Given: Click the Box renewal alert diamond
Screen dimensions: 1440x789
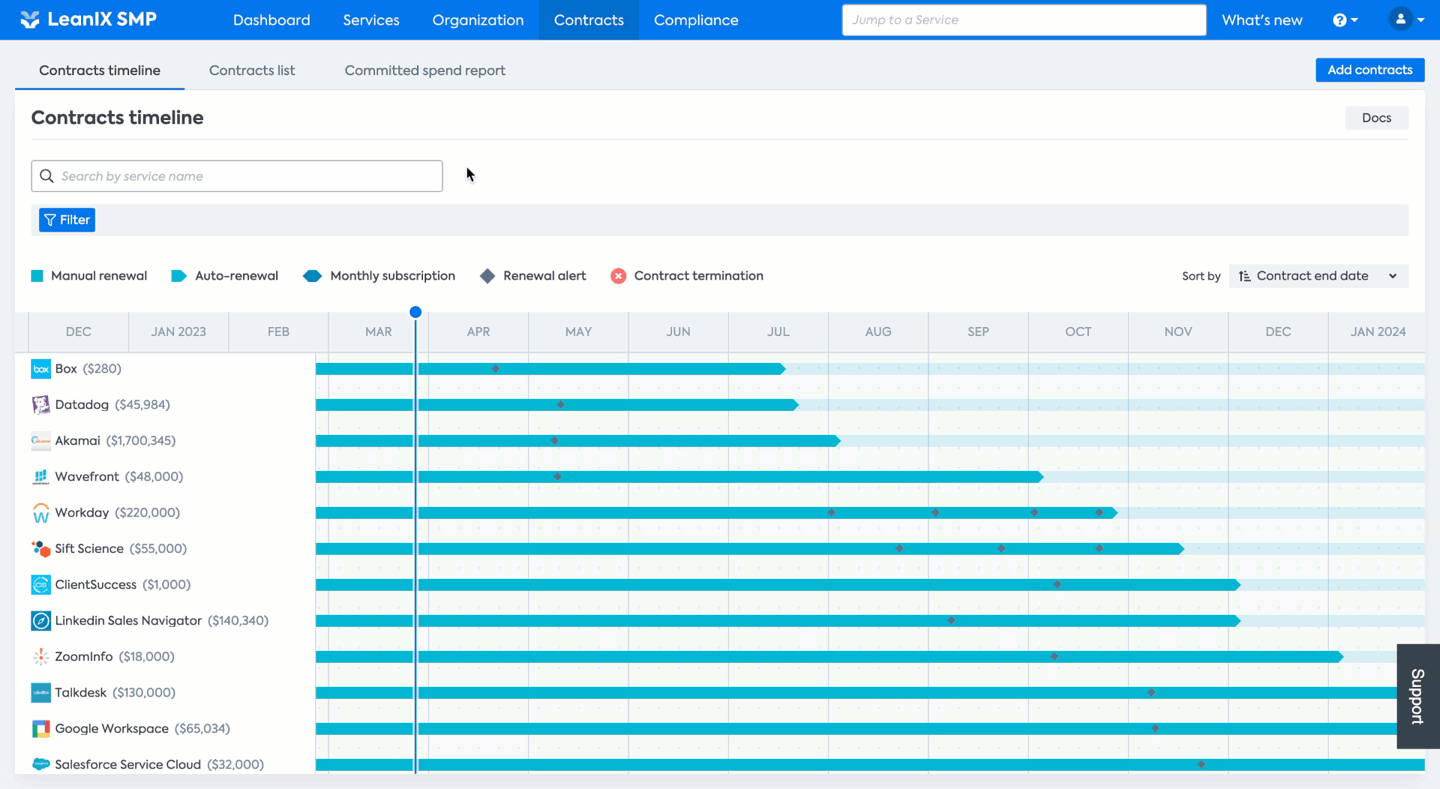Looking at the screenshot, I should click(496, 369).
